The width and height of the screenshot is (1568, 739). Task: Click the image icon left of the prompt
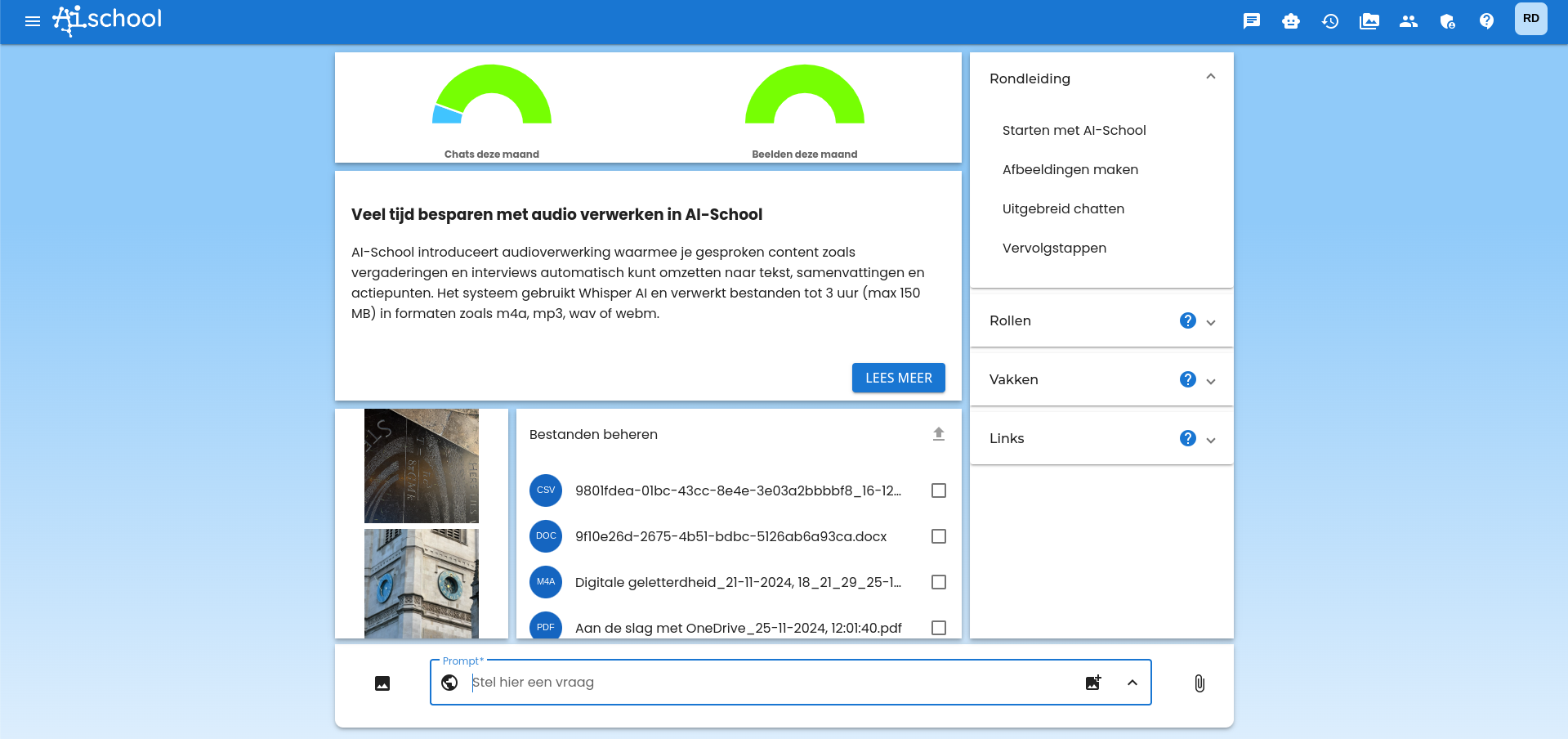click(382, 683)
